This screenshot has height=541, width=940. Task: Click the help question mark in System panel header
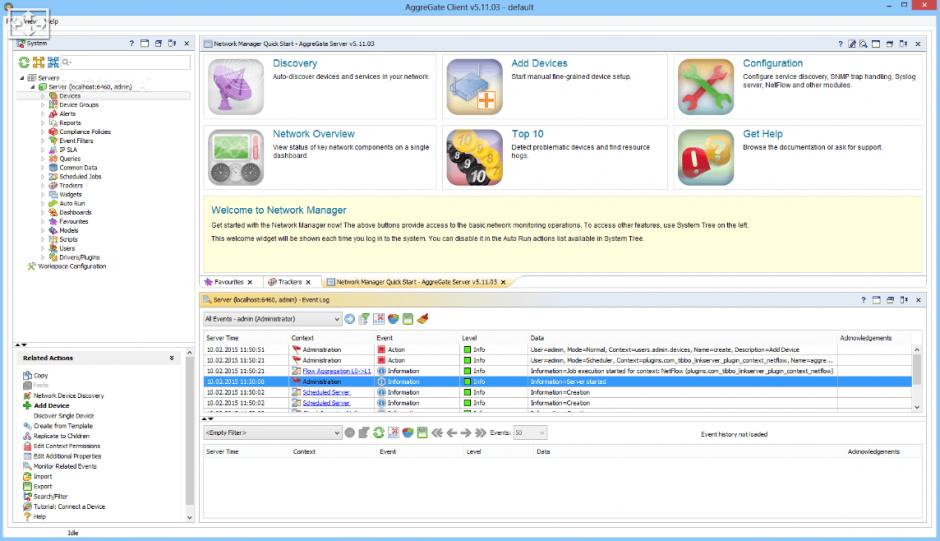[x=131, y=43]
